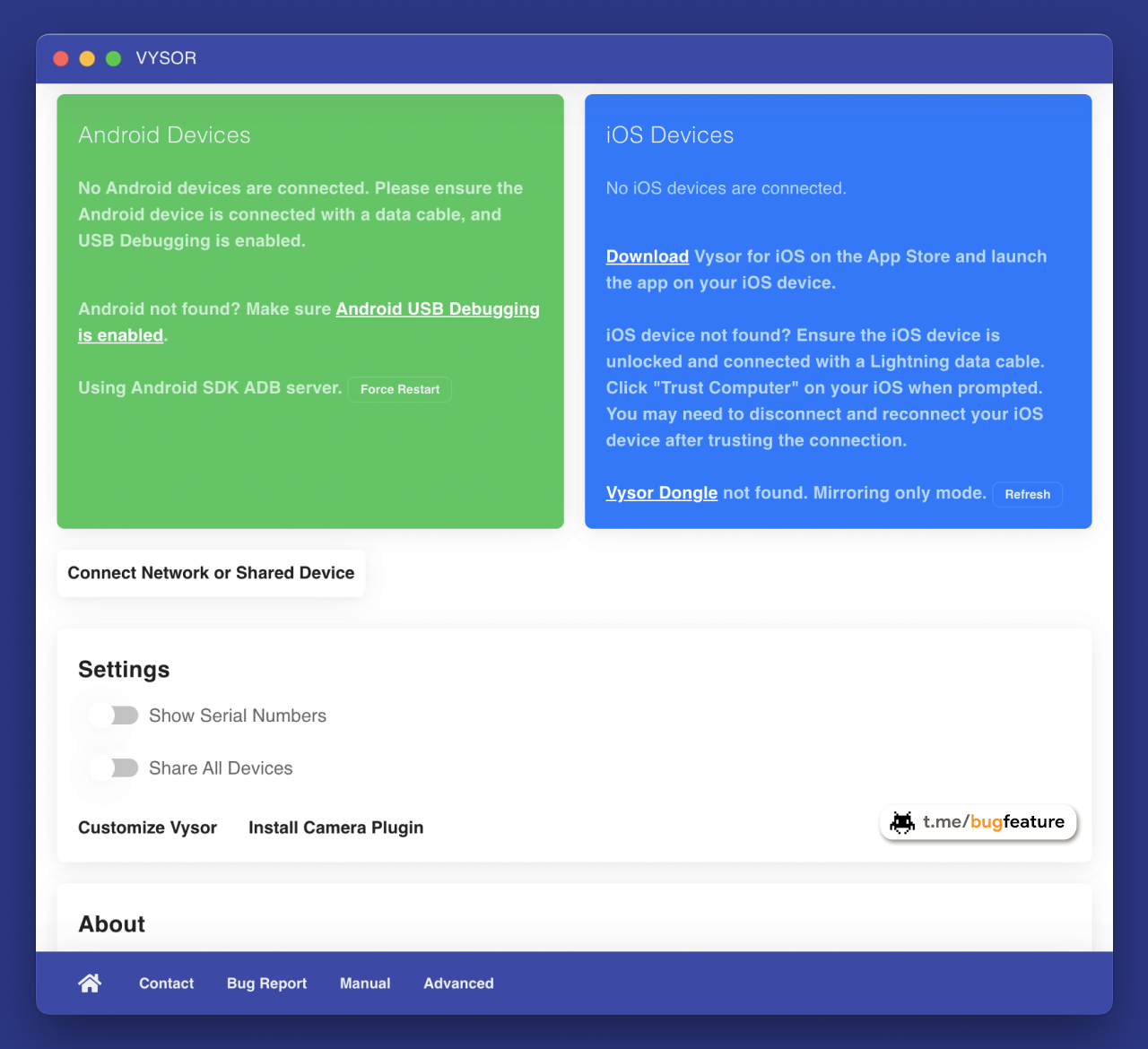Click 'No iOS devices are connected.' text
The height and width of the screenshot is (1049, 1148).
[726, 188]
